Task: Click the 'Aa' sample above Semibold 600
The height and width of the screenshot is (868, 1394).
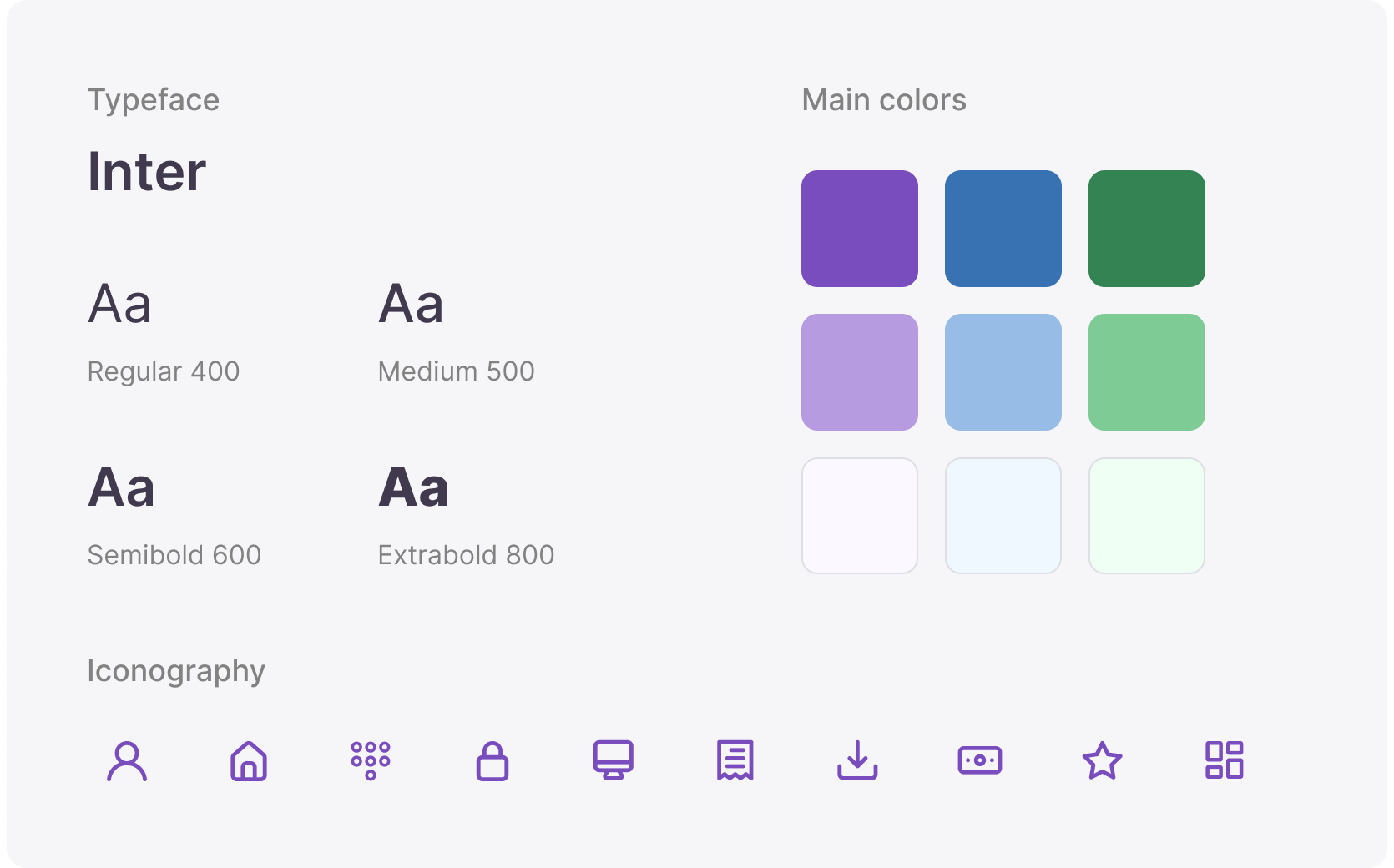Action: coord(122,487)
